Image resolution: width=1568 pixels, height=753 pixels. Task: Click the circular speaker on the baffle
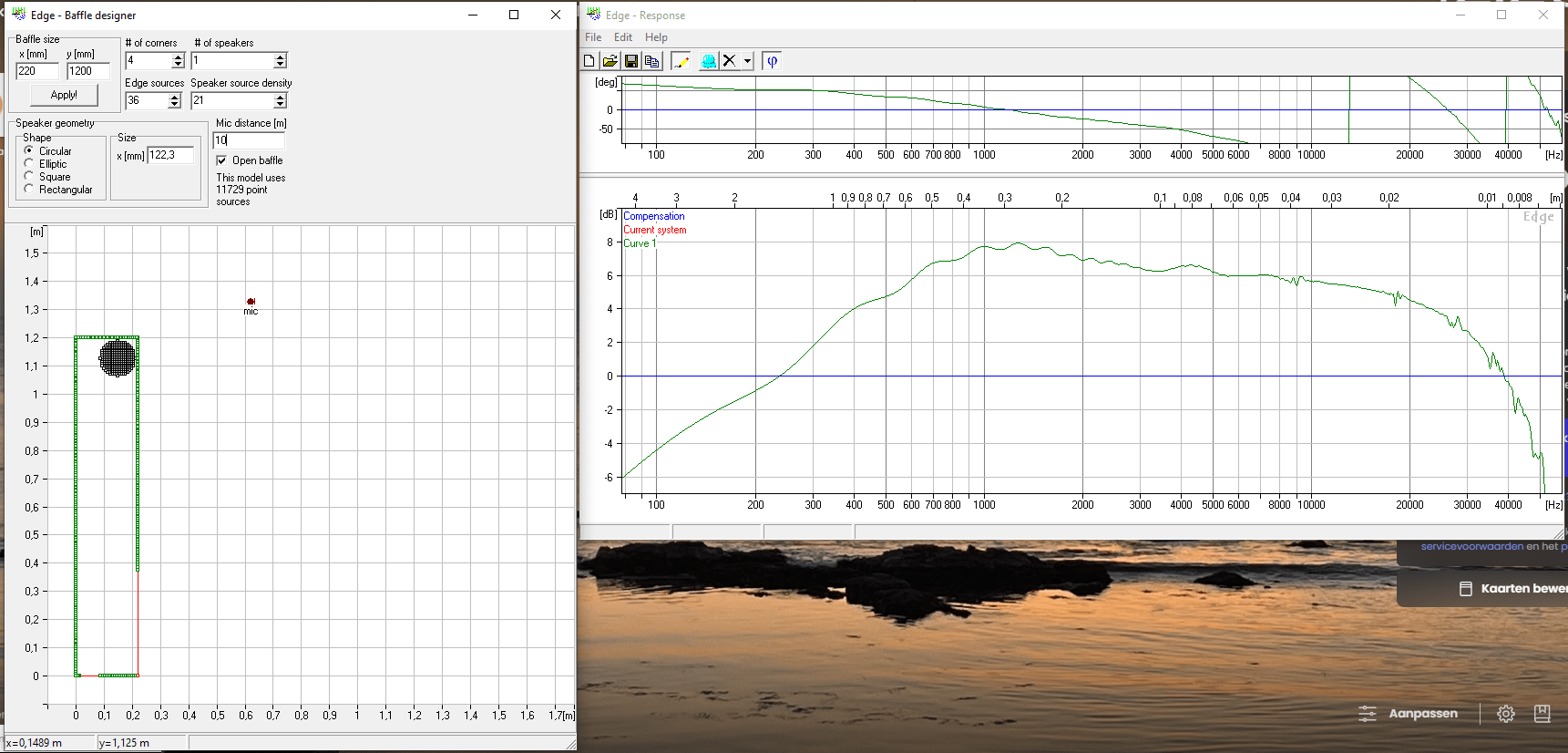coord(118,357)
